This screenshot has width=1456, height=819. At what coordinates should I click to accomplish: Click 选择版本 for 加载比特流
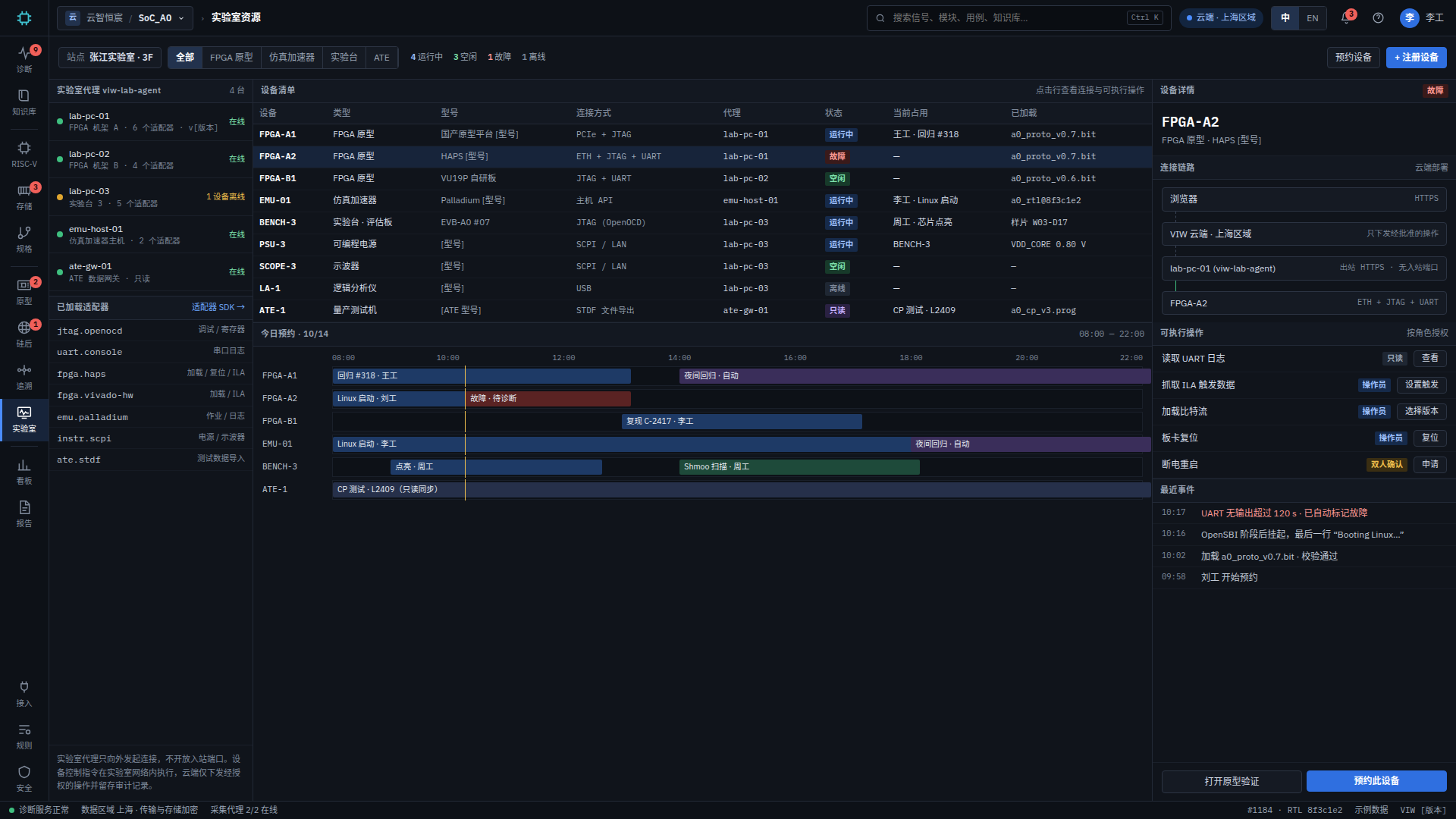(1421, 411)
